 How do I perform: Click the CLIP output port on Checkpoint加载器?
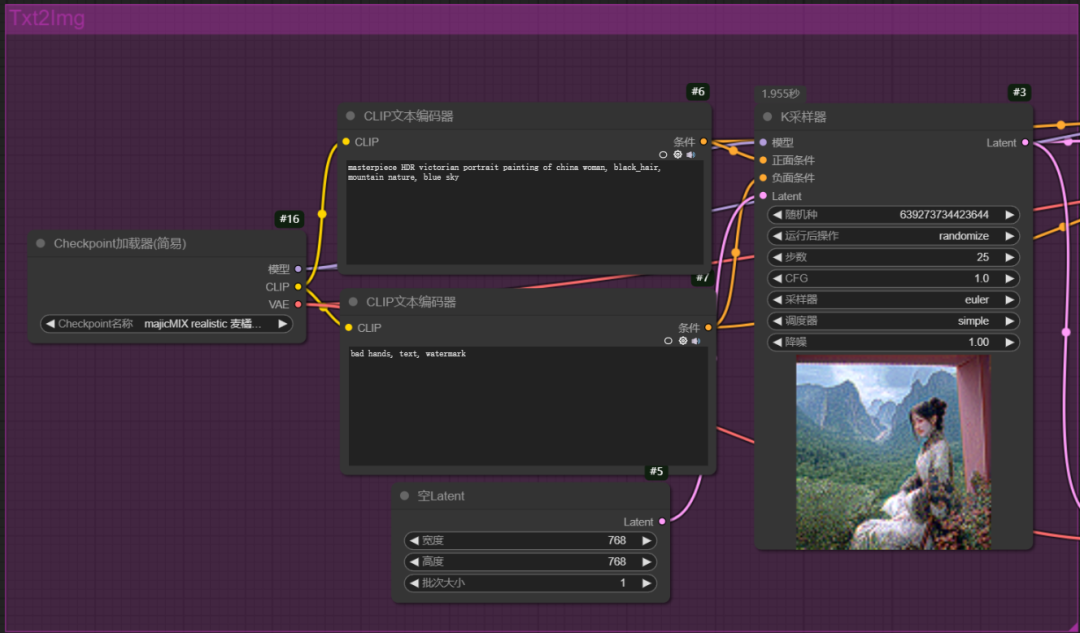298,287
